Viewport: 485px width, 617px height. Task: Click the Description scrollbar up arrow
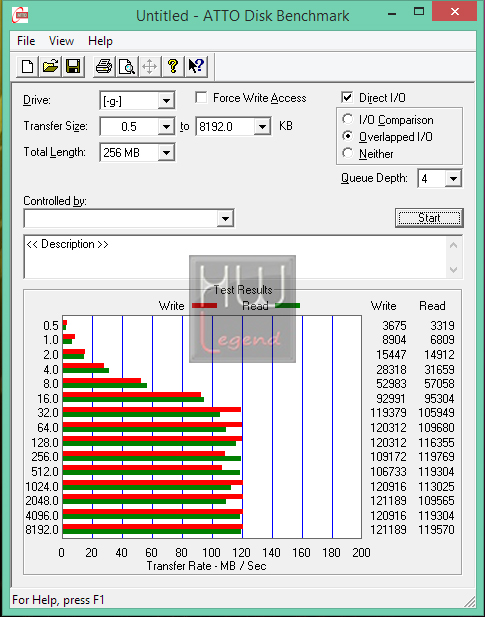pyautogui.click(x=454, y=246)
